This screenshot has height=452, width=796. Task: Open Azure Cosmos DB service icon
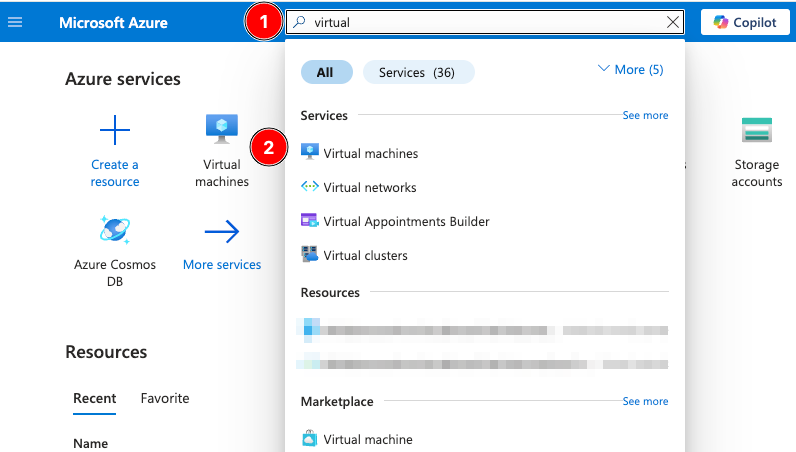pos(115,230)
